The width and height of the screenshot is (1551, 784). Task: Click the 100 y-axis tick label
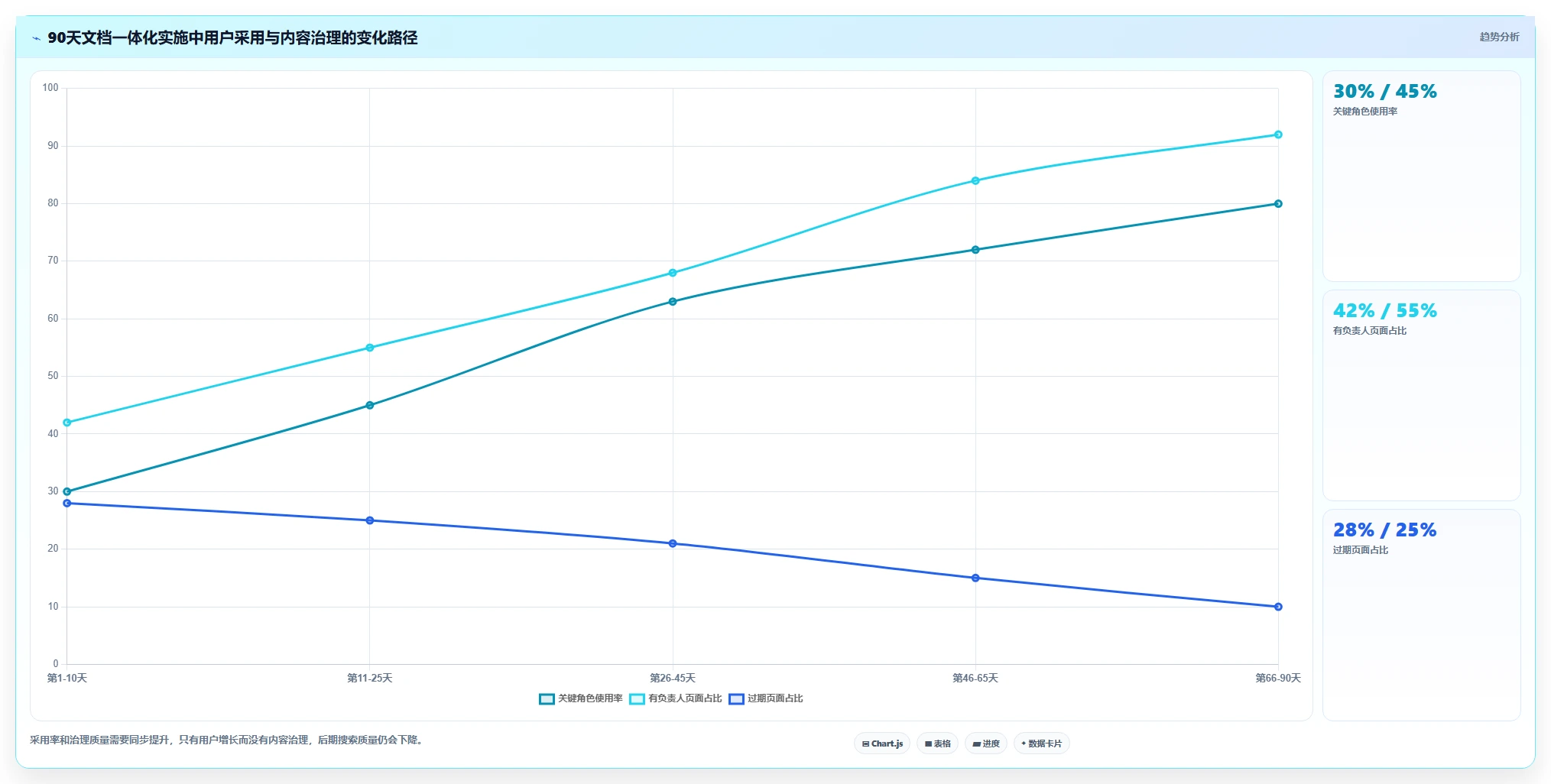tap(50, 88)
